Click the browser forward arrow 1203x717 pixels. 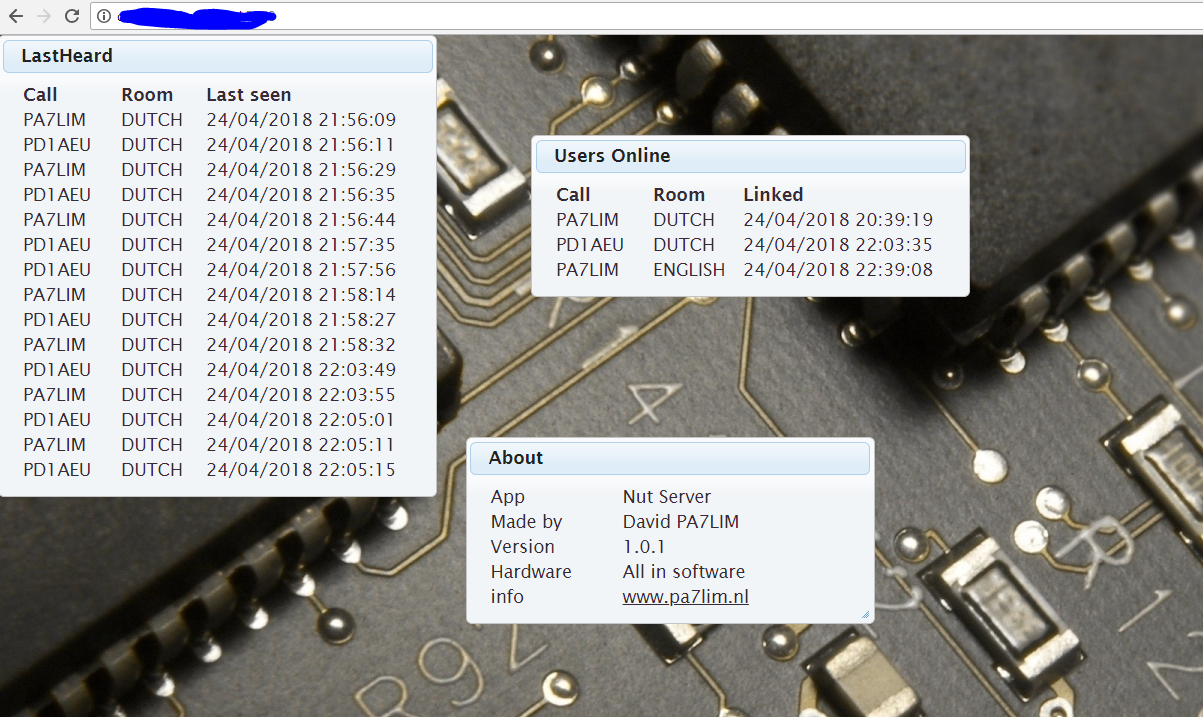click(43, 16)
